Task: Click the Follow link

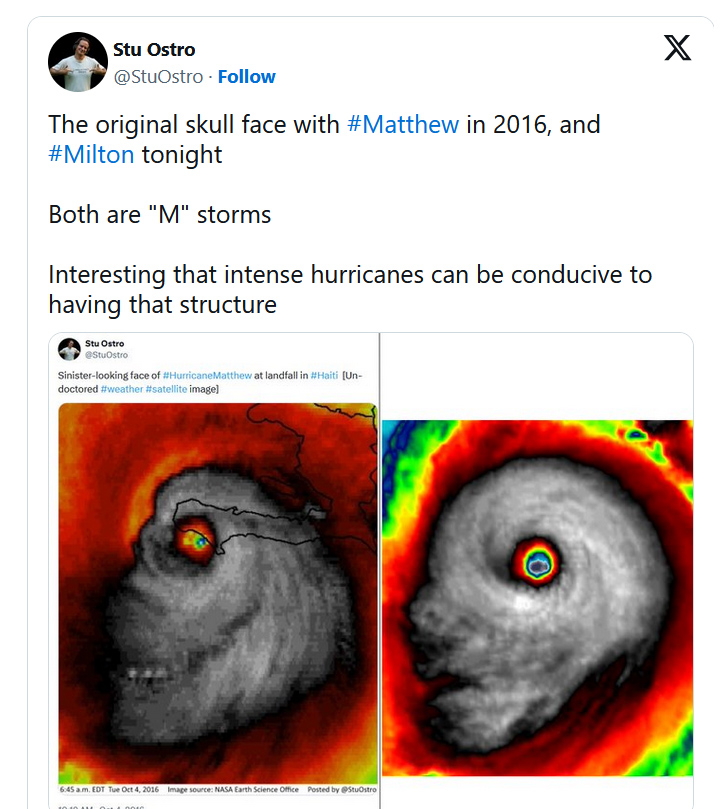Action: coord(246,76)
